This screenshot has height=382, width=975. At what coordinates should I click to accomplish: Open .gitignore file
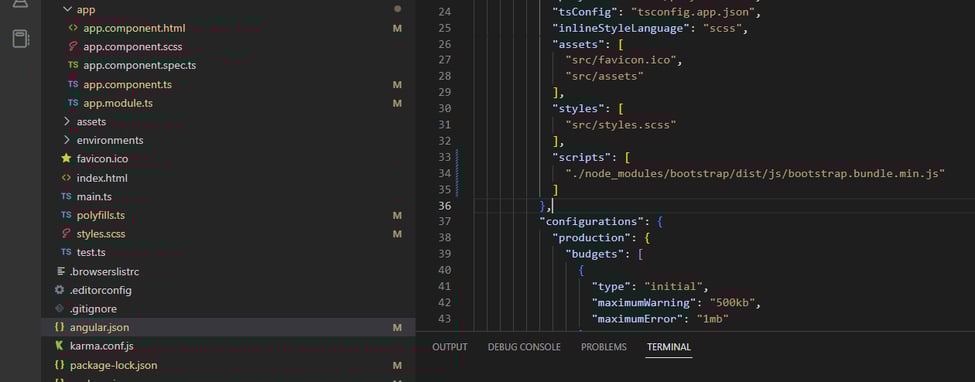point(93,309)
